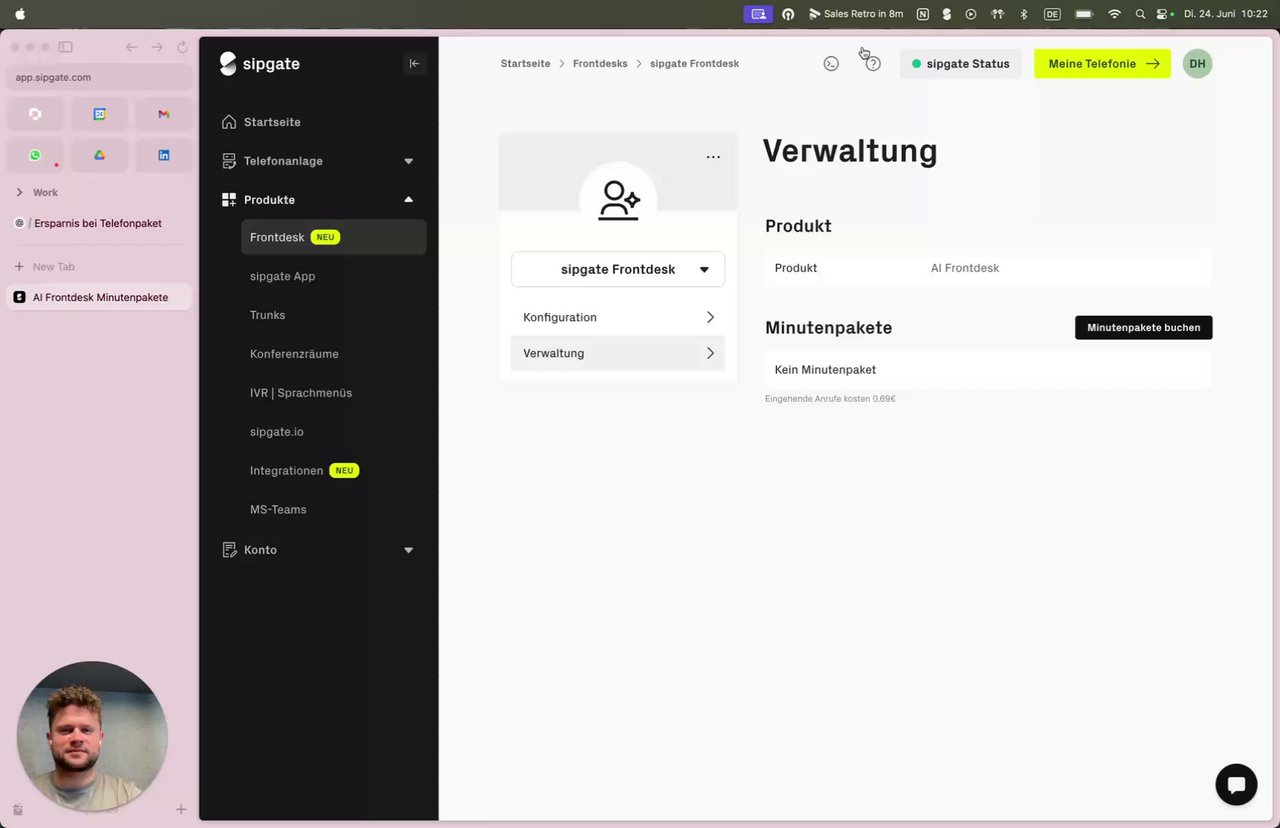This screenshot has width=1280, height=828.
Task: Open the pinned WhatsApp tab
Action: [35, 155]
